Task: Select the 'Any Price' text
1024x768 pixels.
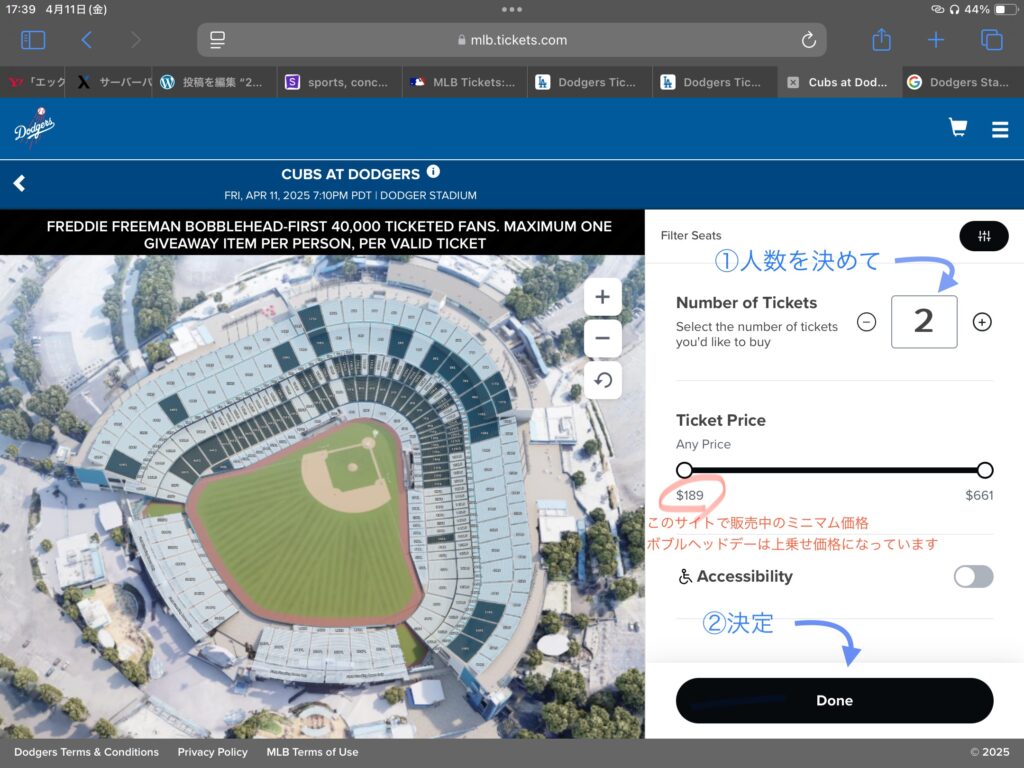Action: tap(703, 444)
